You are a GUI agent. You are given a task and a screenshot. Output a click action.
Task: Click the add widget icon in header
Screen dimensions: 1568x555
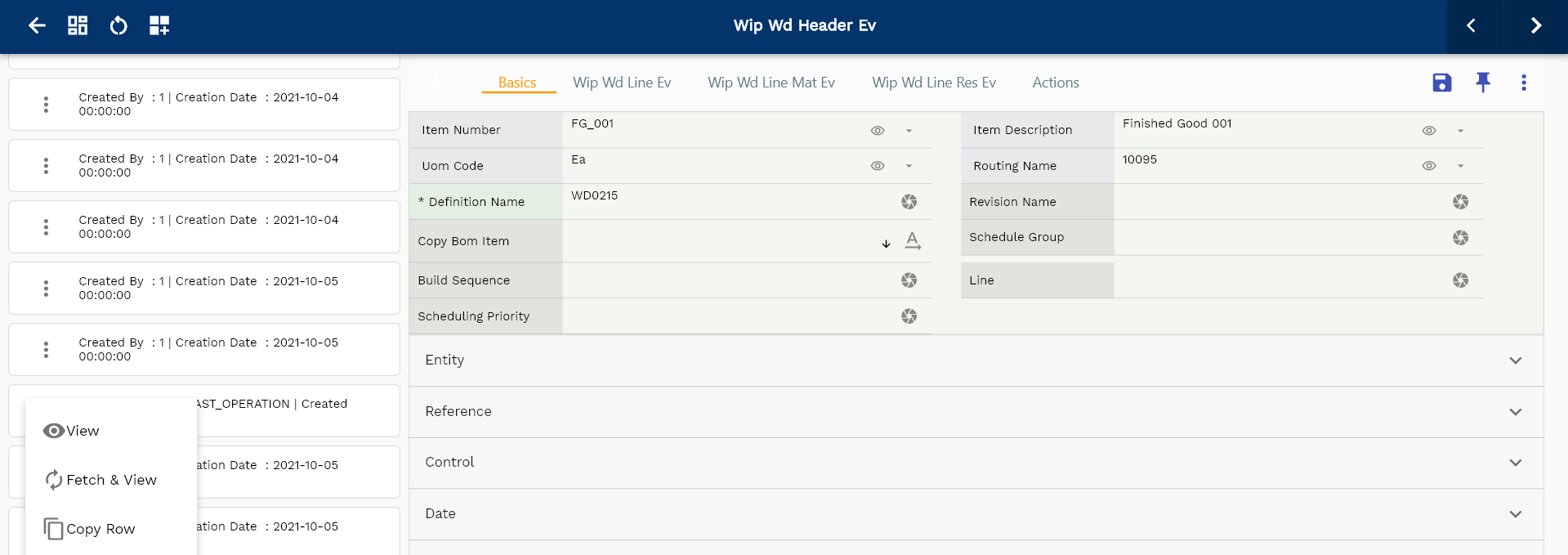(x=159, y=25)
